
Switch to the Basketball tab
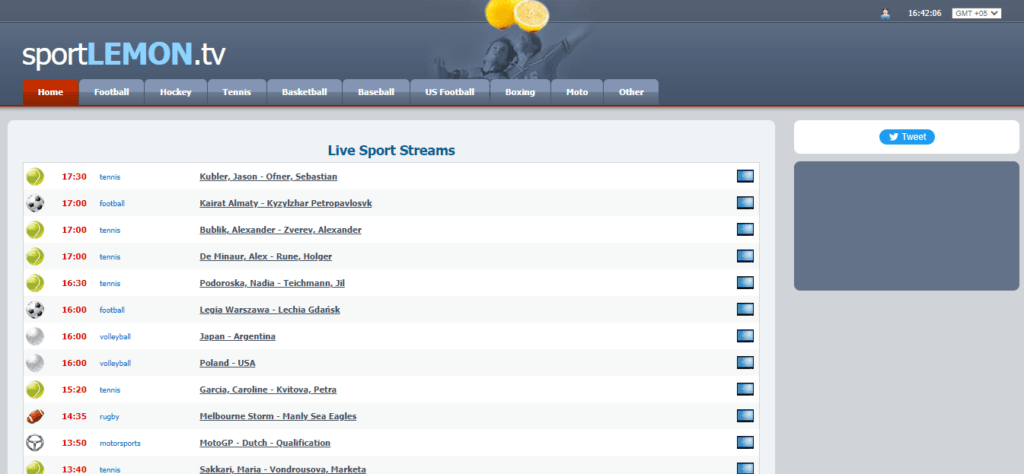304,92
